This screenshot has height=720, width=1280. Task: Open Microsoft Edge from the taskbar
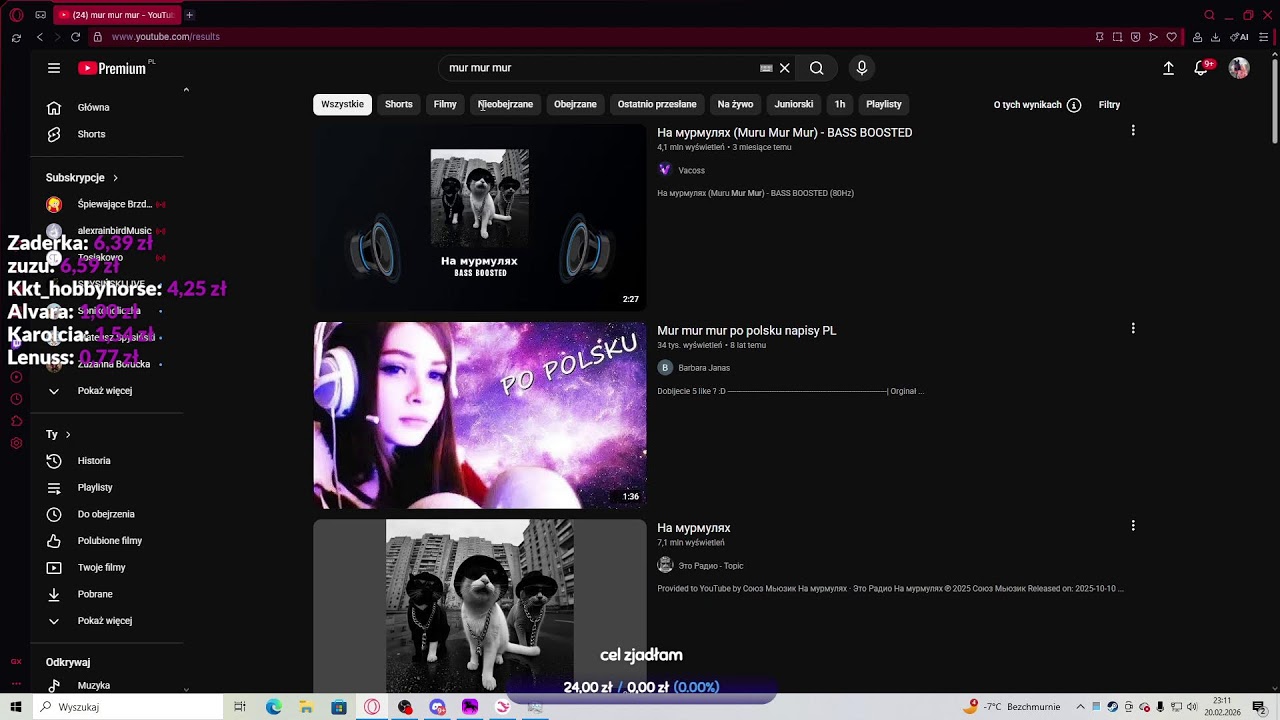273,707
